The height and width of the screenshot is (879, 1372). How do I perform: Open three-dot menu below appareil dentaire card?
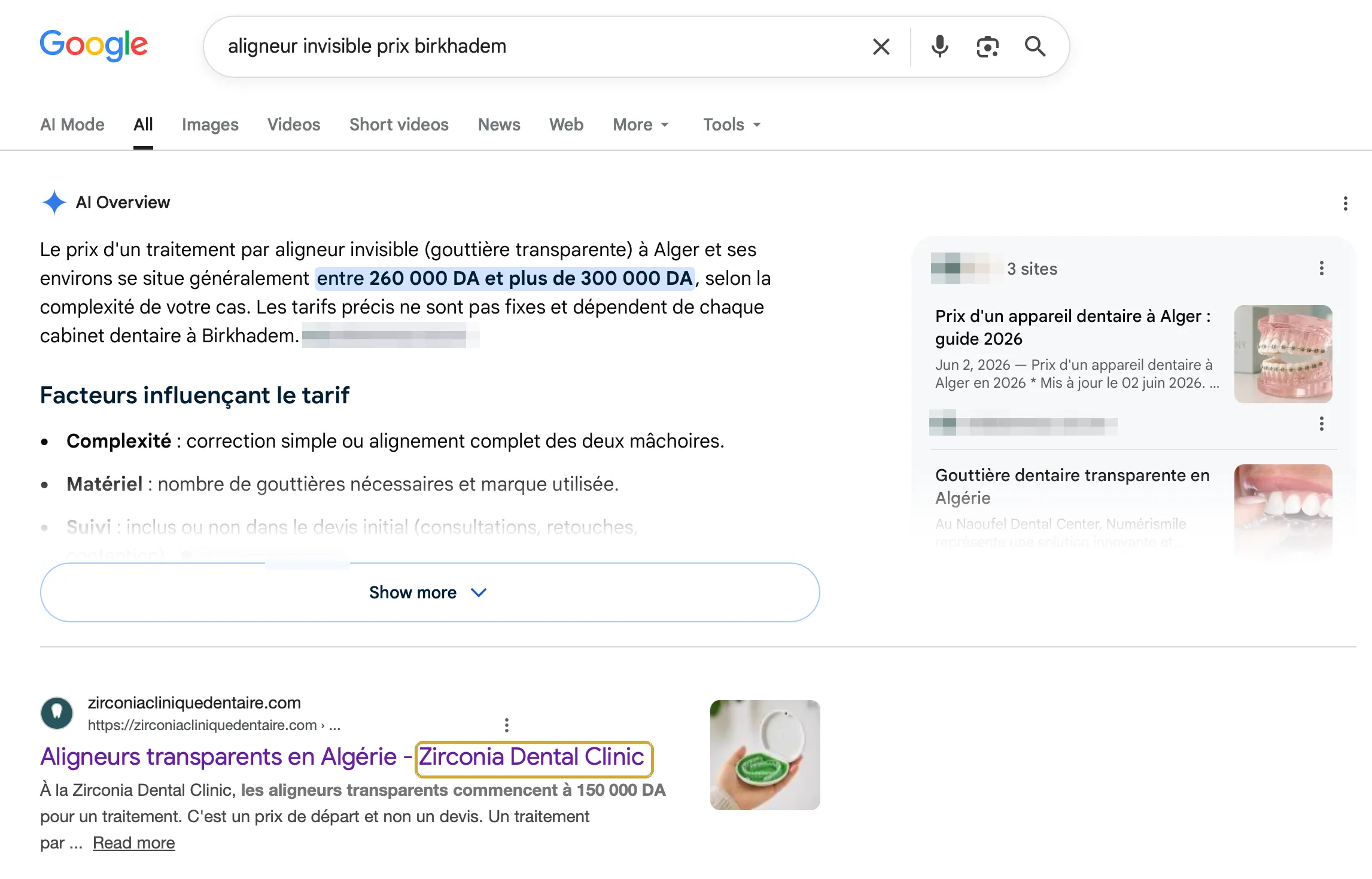1321,424
